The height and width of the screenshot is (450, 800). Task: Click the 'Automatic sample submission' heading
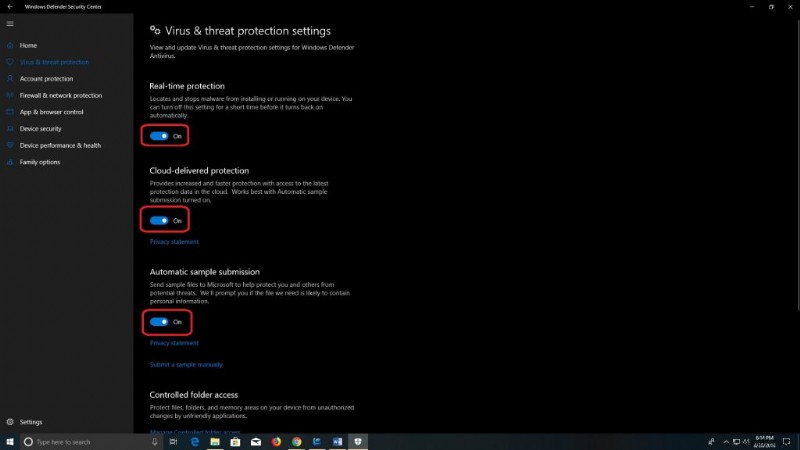tap(204, 272)
